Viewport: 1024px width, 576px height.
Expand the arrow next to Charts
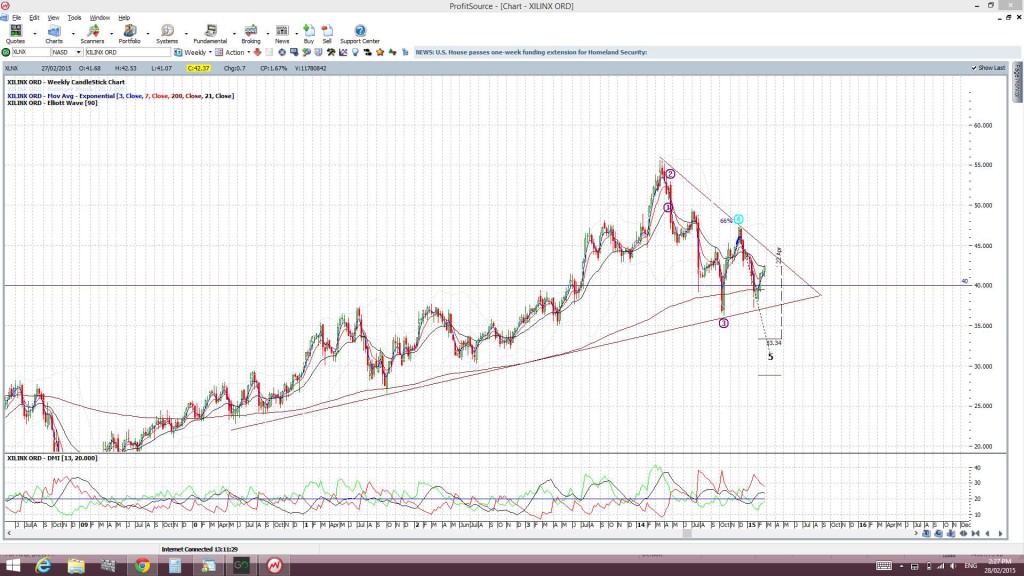tap(72, 33)
